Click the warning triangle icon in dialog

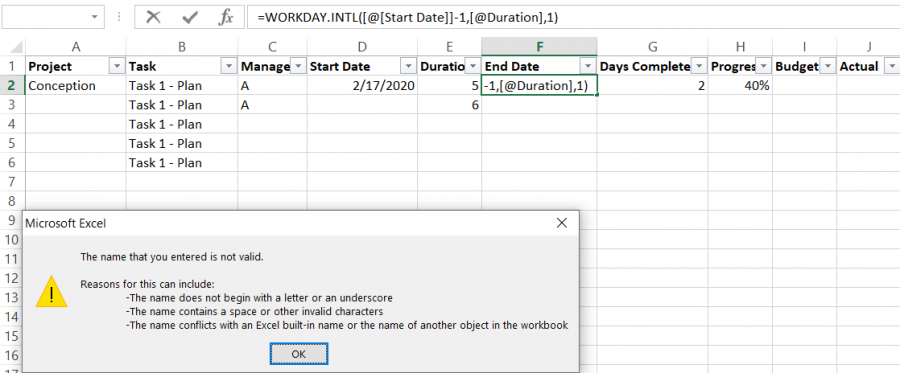coord(51,291)
